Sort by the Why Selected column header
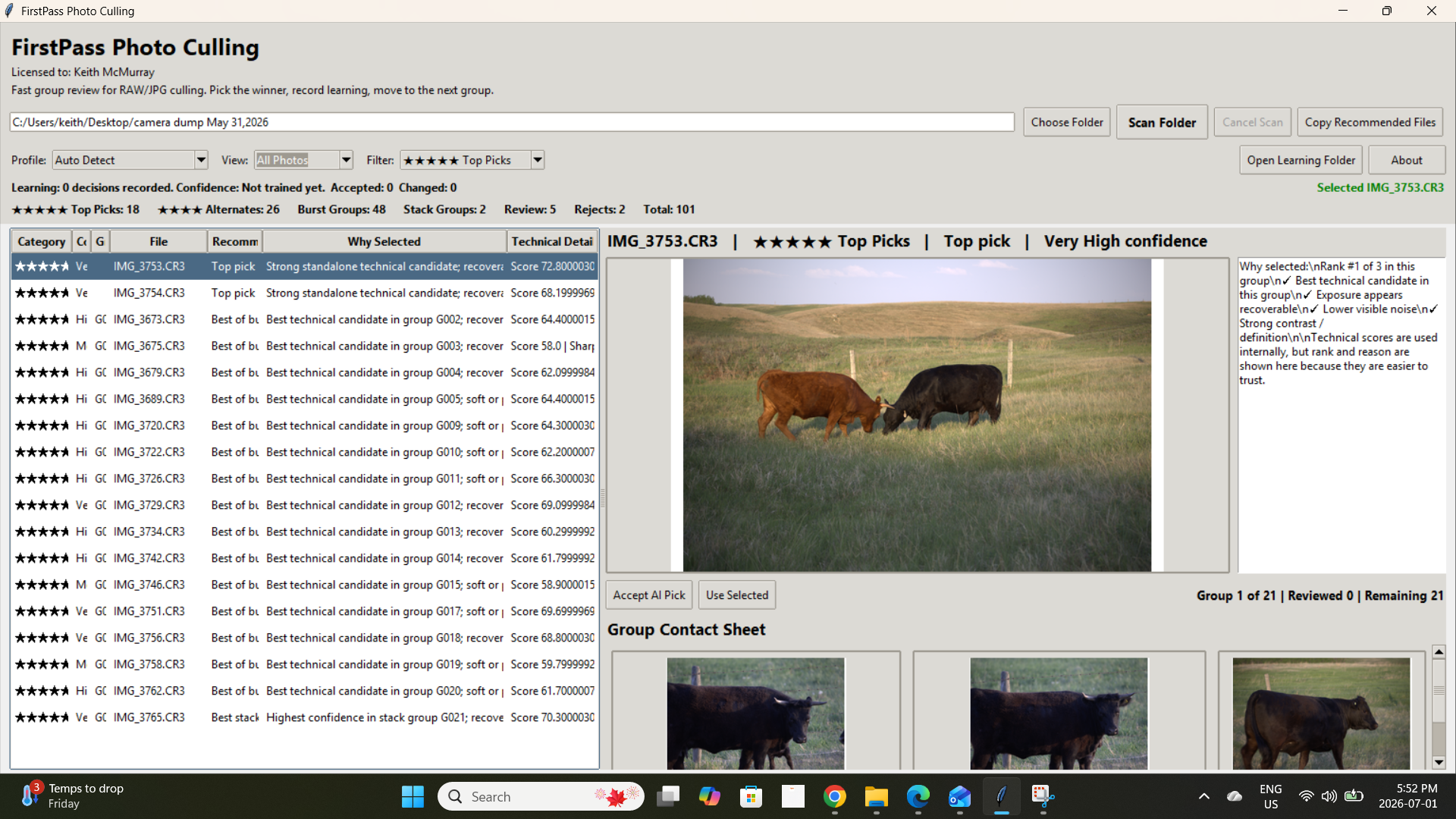 (x=384, y=241)
